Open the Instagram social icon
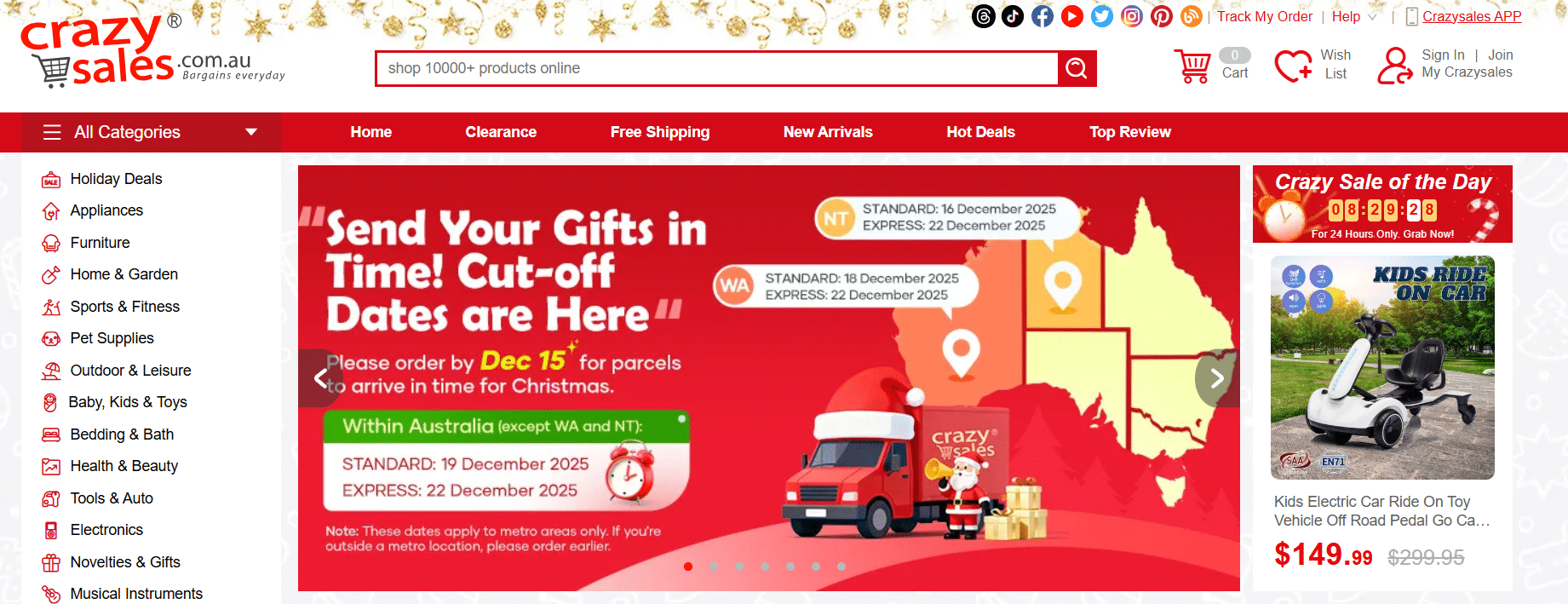 (1132, 16)
